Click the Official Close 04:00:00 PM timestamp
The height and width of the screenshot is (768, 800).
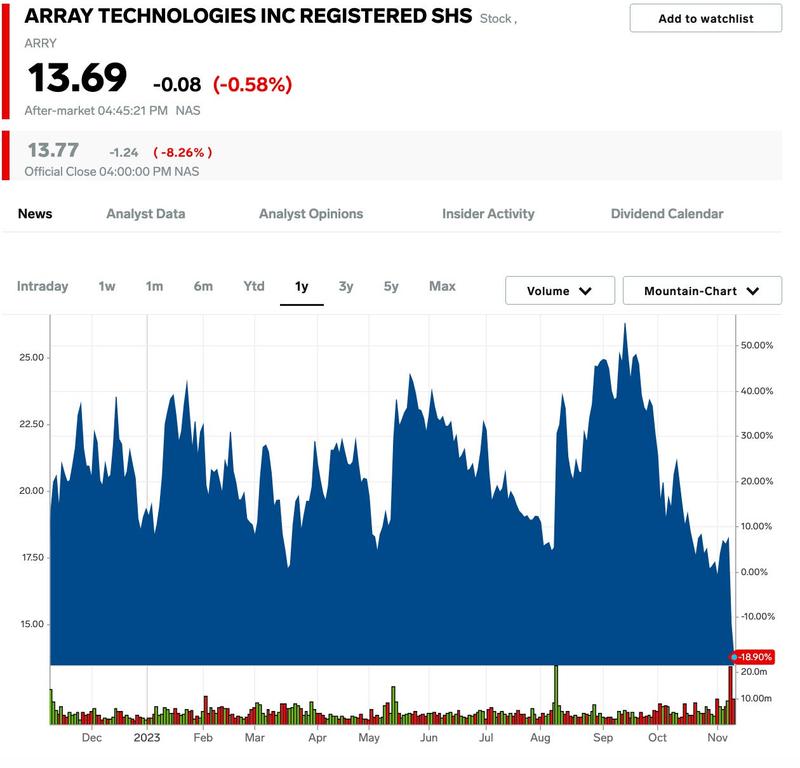98,171
